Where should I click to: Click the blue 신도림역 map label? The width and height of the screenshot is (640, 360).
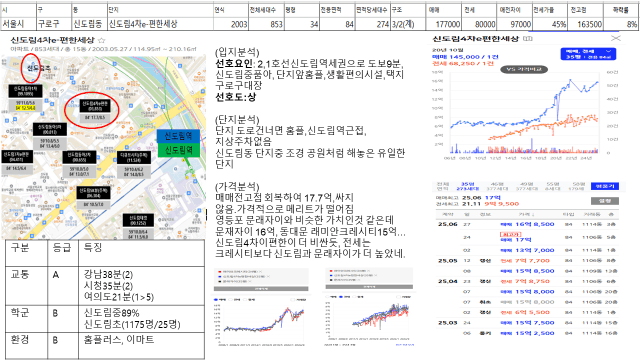(178, 136)
